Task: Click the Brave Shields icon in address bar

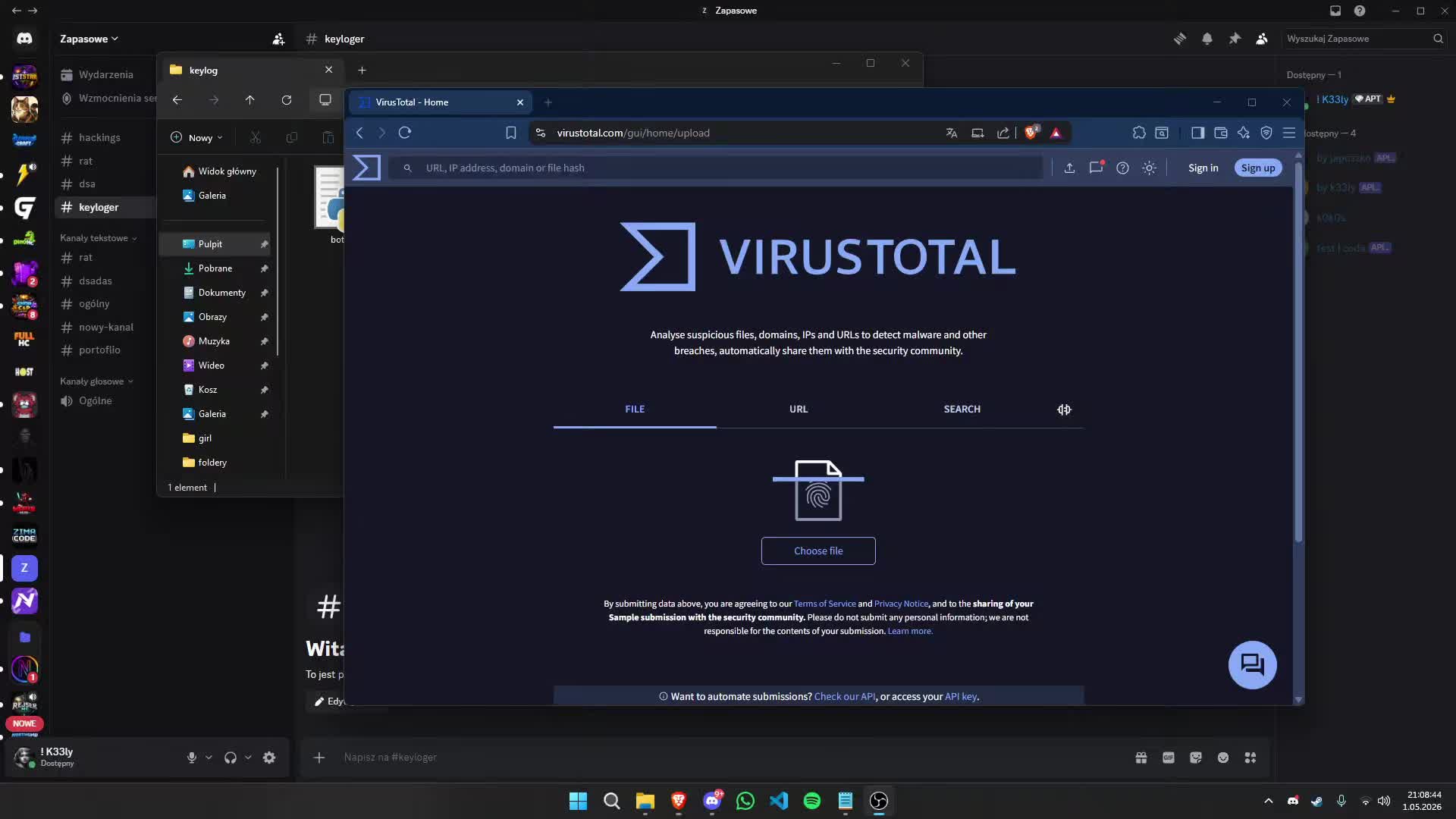Action: pos(1031,133)
